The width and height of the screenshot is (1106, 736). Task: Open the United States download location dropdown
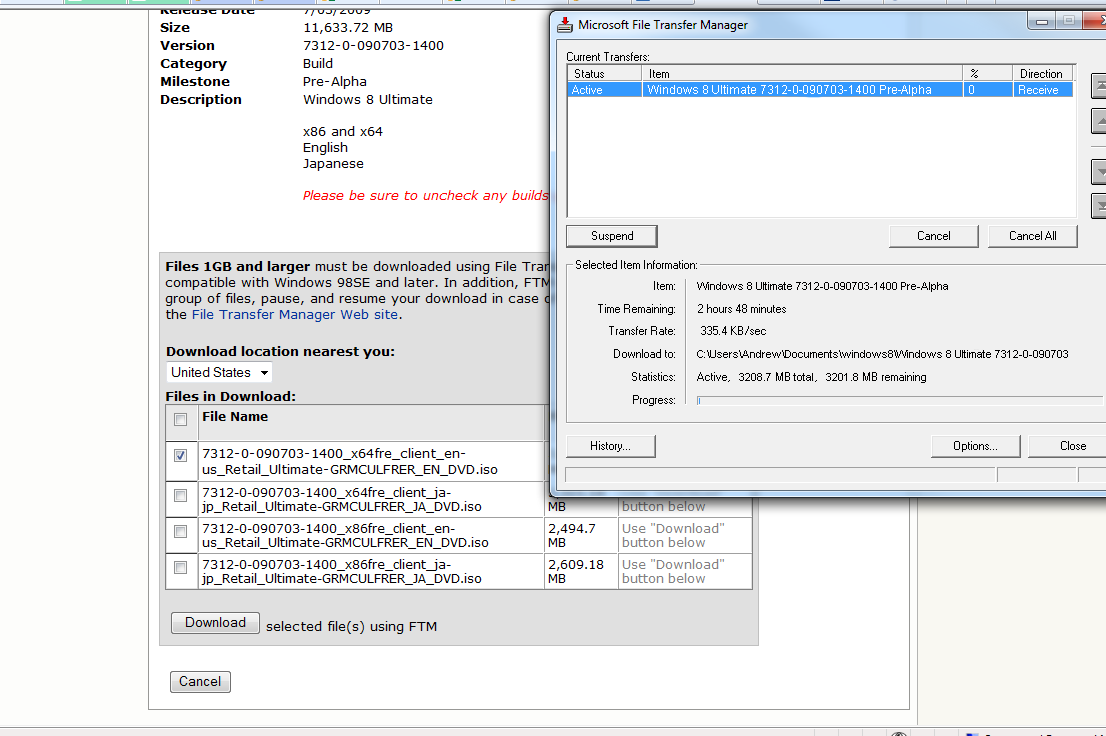[219, 373]
